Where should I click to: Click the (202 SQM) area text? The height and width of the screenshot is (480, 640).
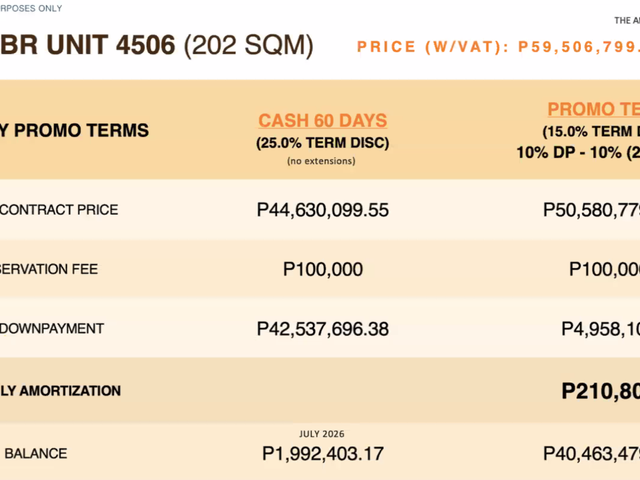[249, 45]
